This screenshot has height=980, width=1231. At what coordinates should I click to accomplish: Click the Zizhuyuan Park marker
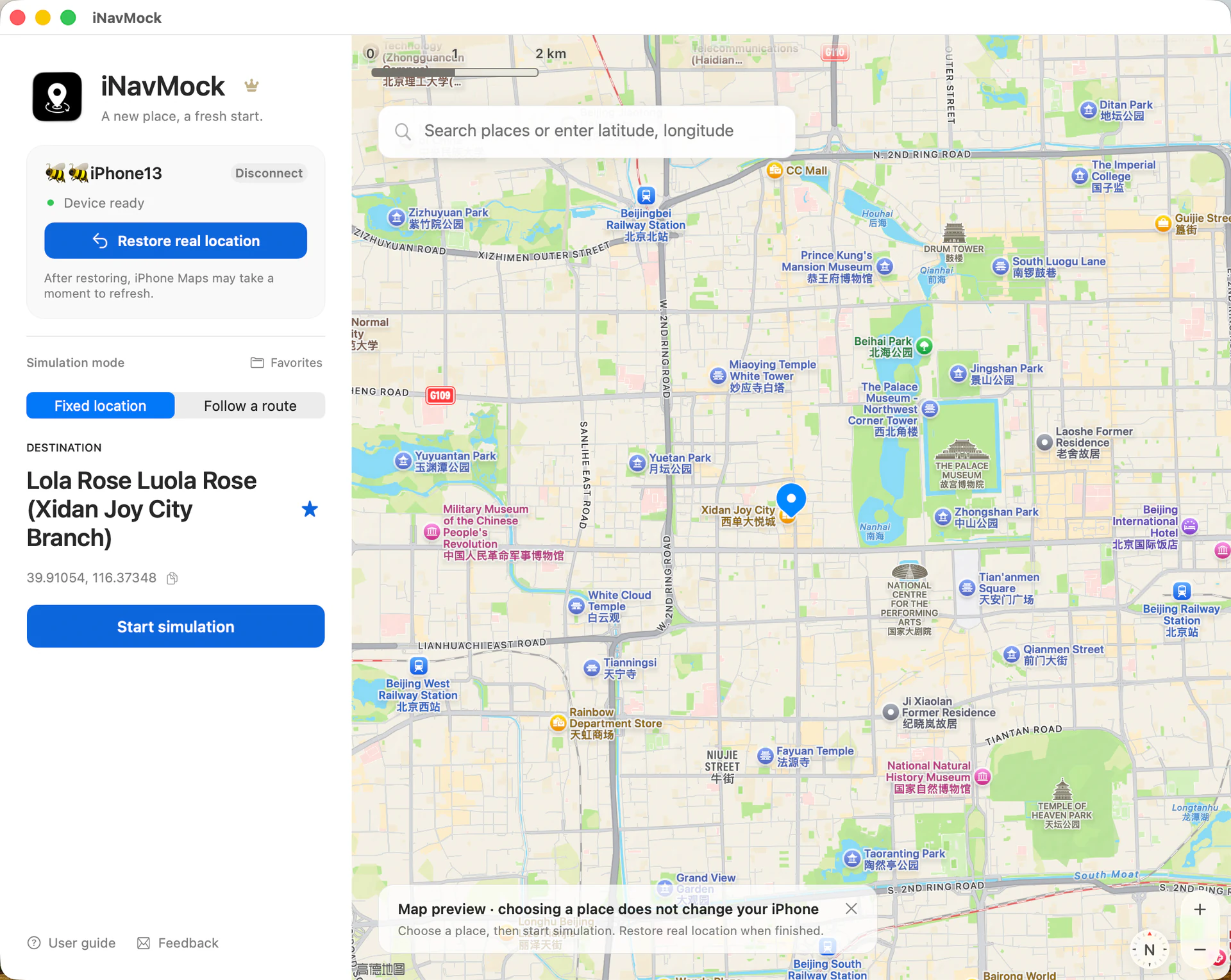click(396, 217)
